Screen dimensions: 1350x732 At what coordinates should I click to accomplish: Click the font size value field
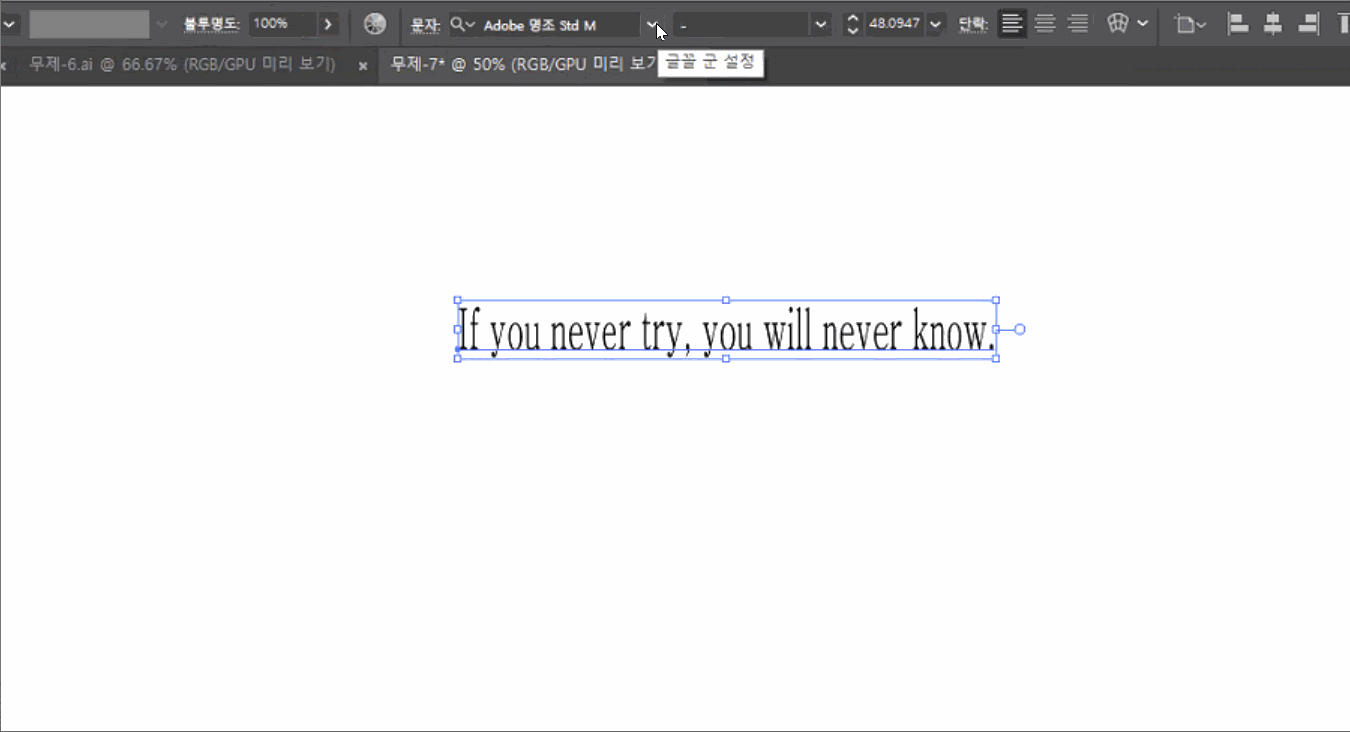pos(894,24)
